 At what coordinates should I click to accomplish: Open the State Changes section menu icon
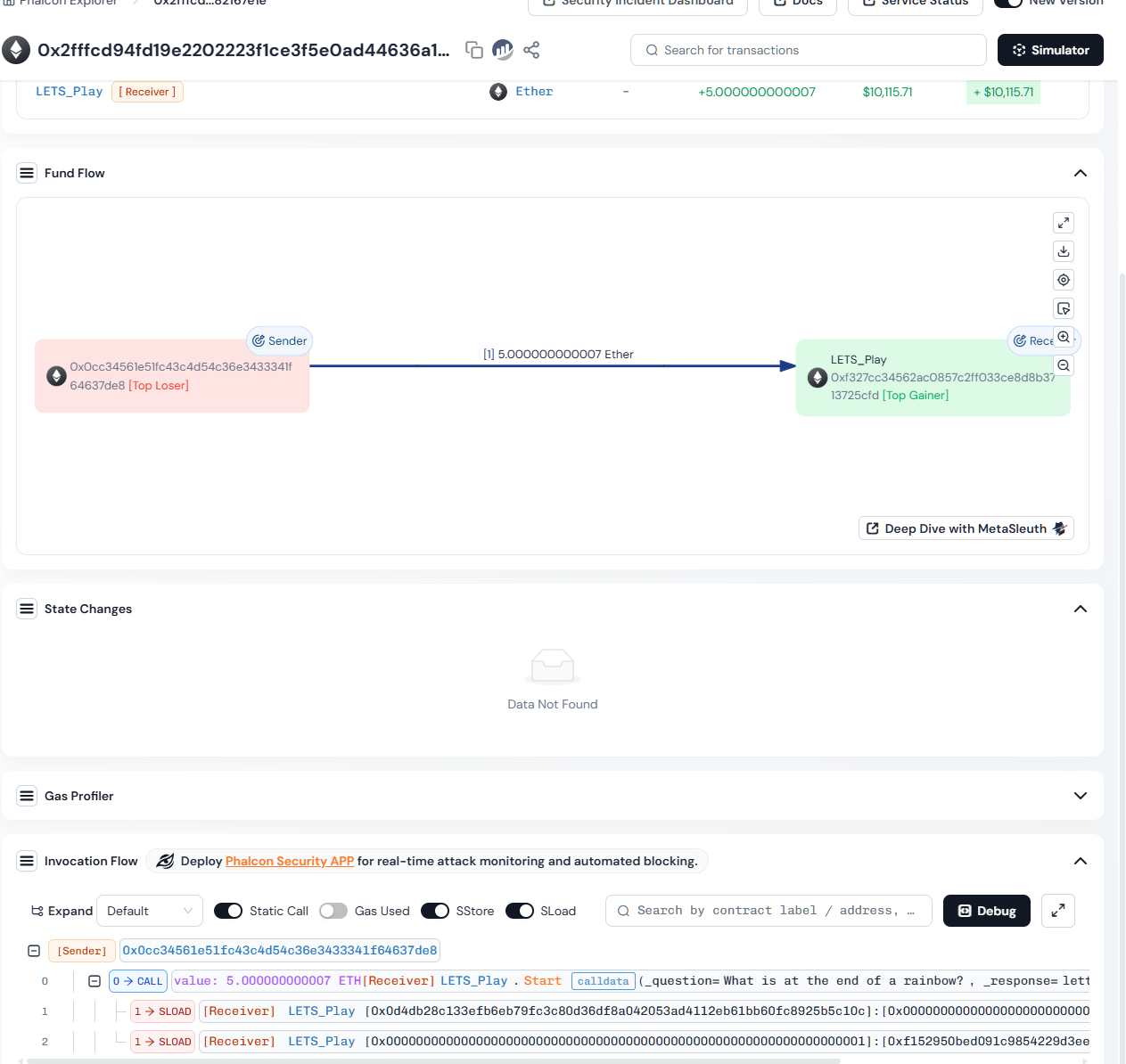[x=27, y=609]
